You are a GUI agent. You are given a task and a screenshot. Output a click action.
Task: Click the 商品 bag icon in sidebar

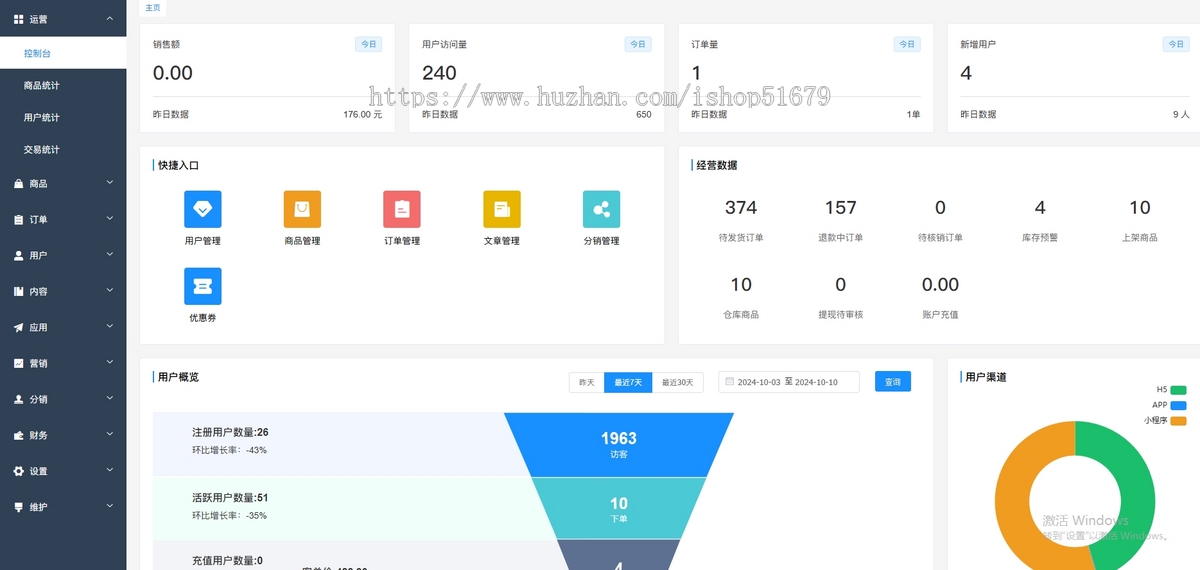click(x=18, y=183)
